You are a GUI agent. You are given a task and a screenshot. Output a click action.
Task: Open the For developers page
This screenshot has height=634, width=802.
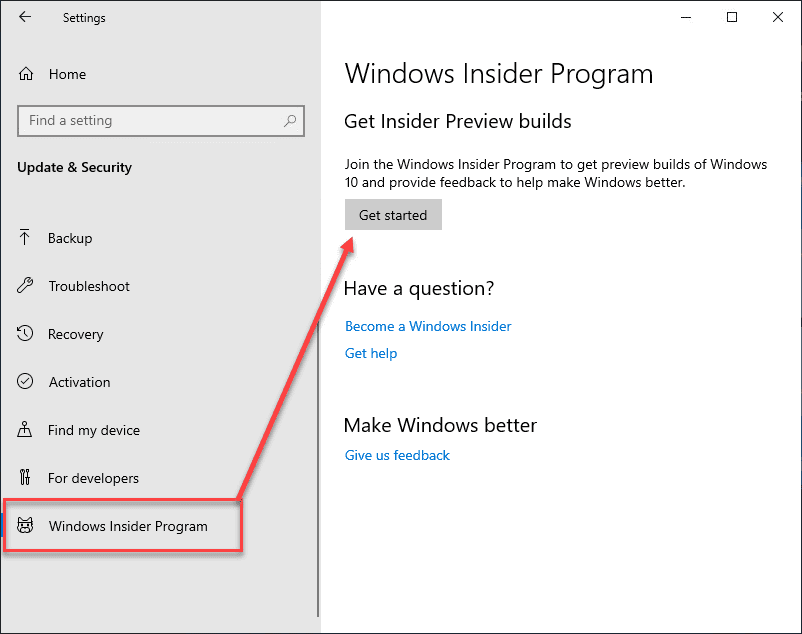93,478
